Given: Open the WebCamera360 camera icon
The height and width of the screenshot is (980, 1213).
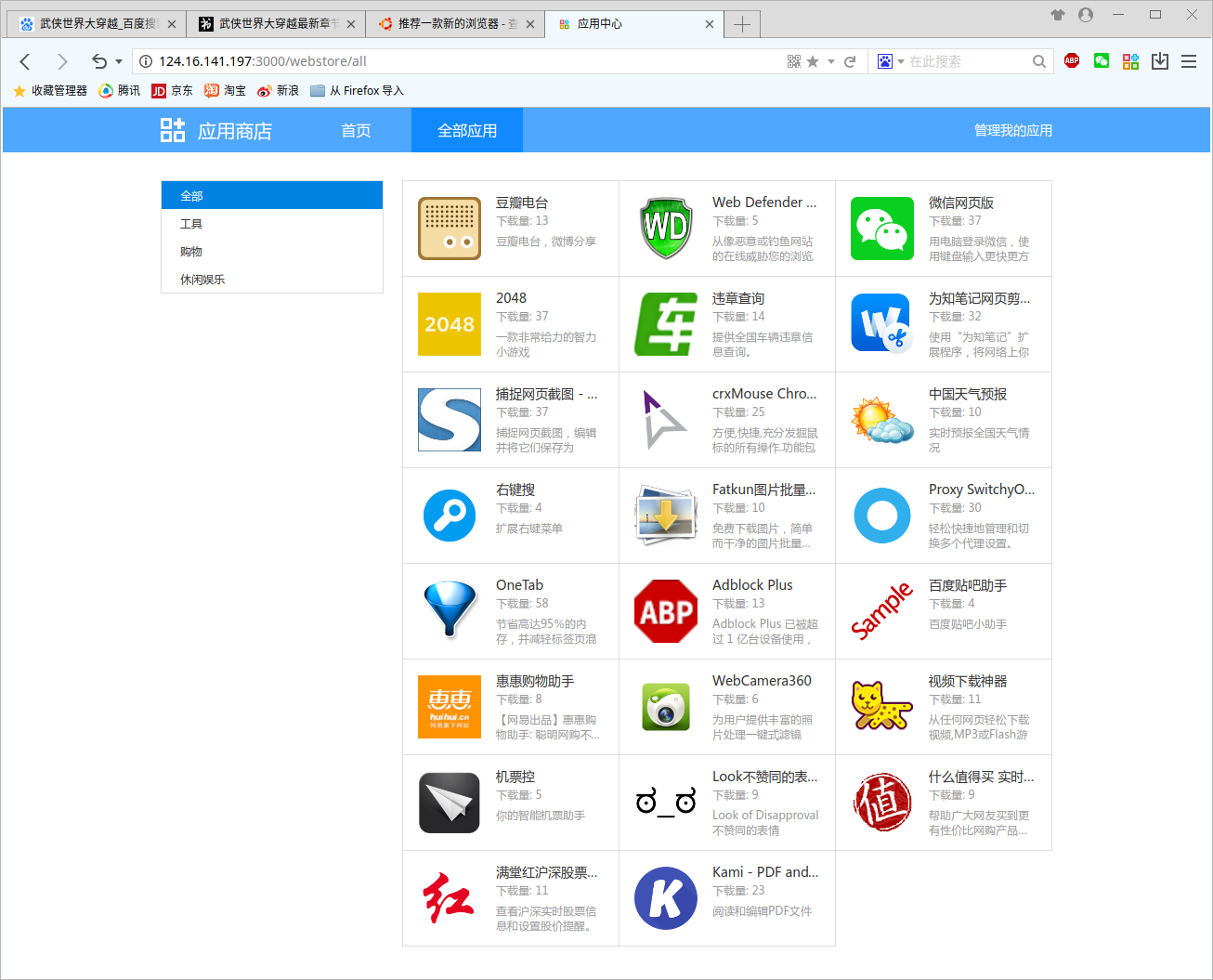Looking at the screenshot, I should 666,707.
